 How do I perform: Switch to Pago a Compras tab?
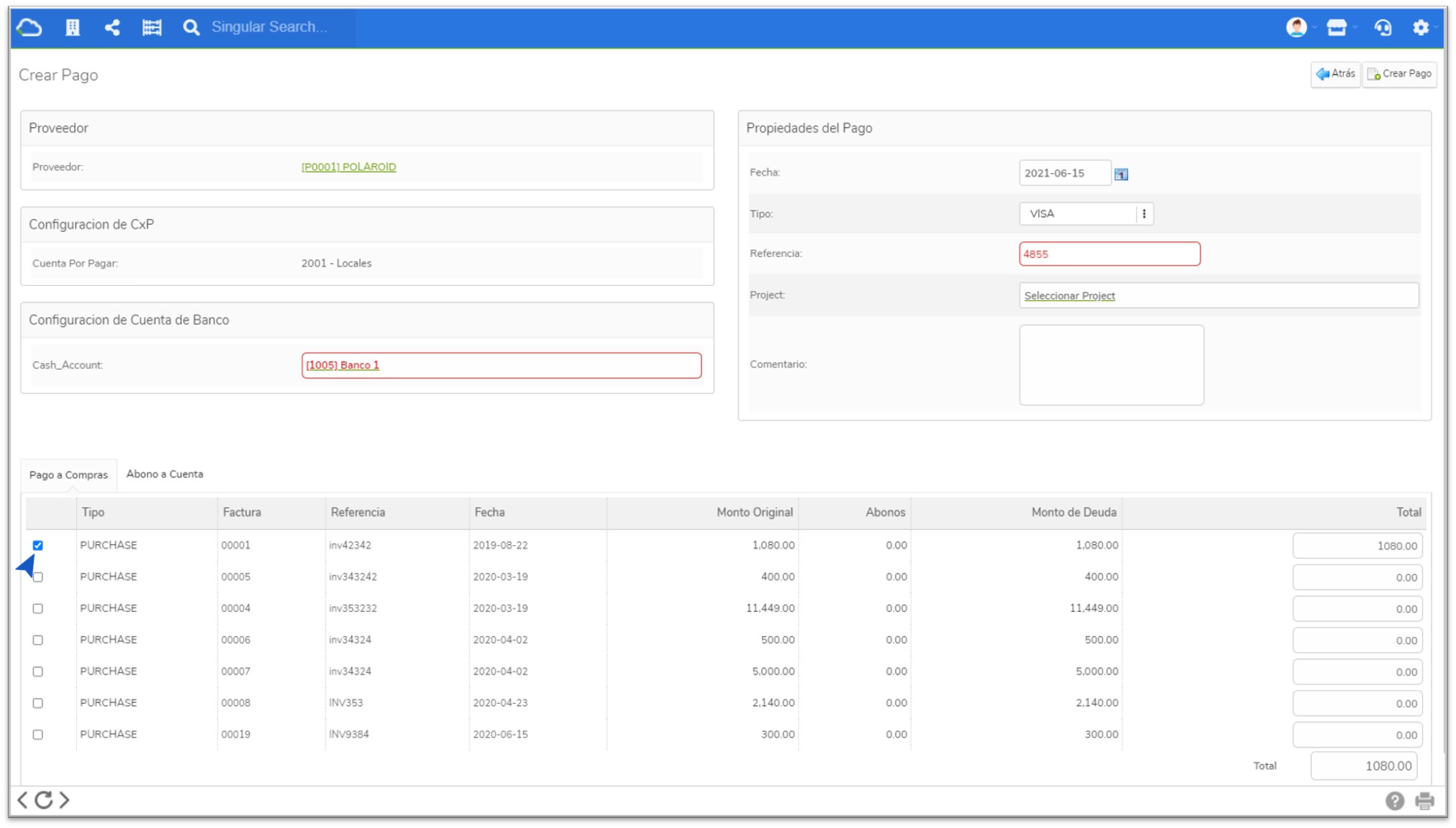(68, 475)
